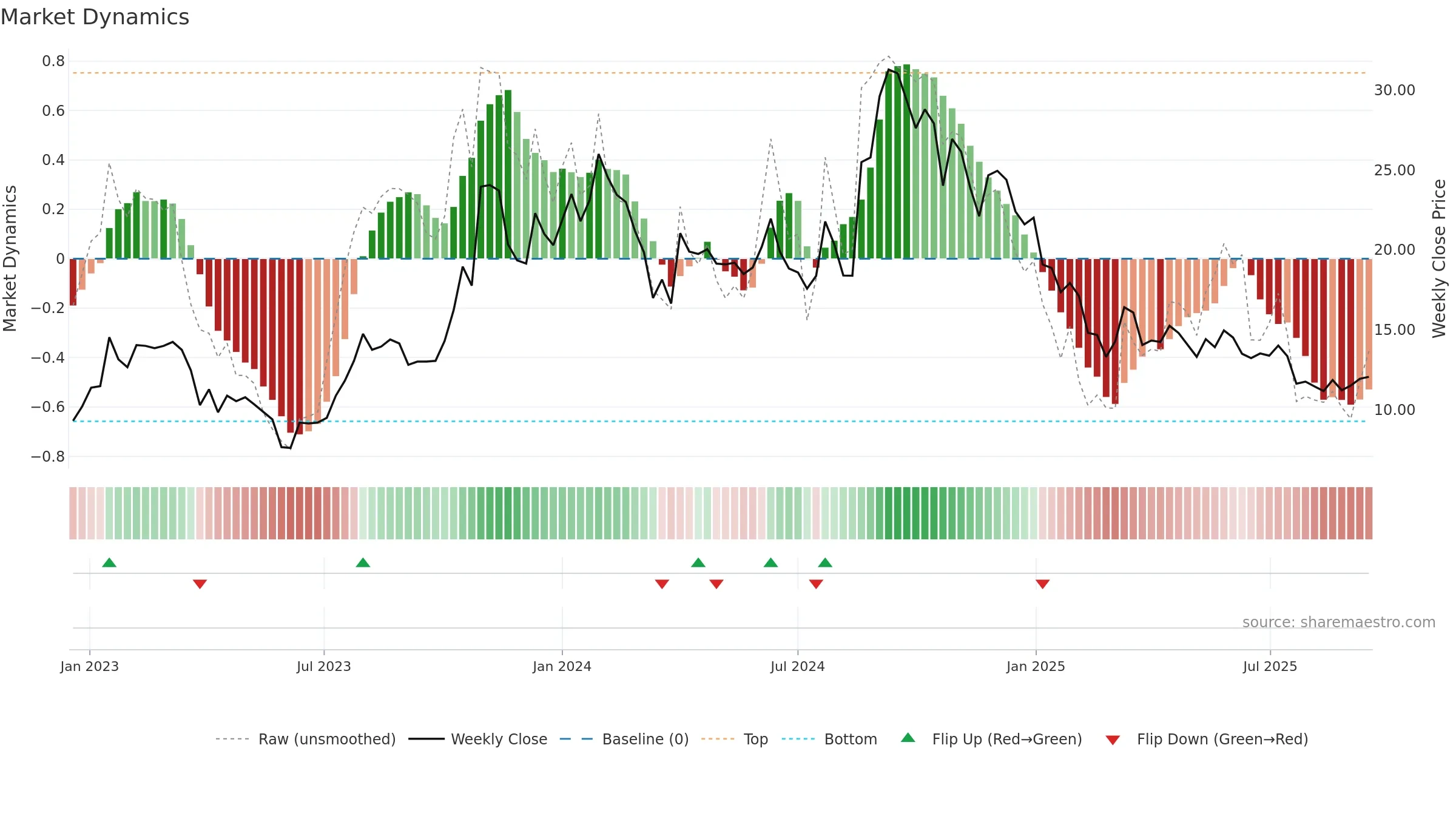Click the rotated Market Dynamics left axis label

pyautogui.click(x=10, y=258)
